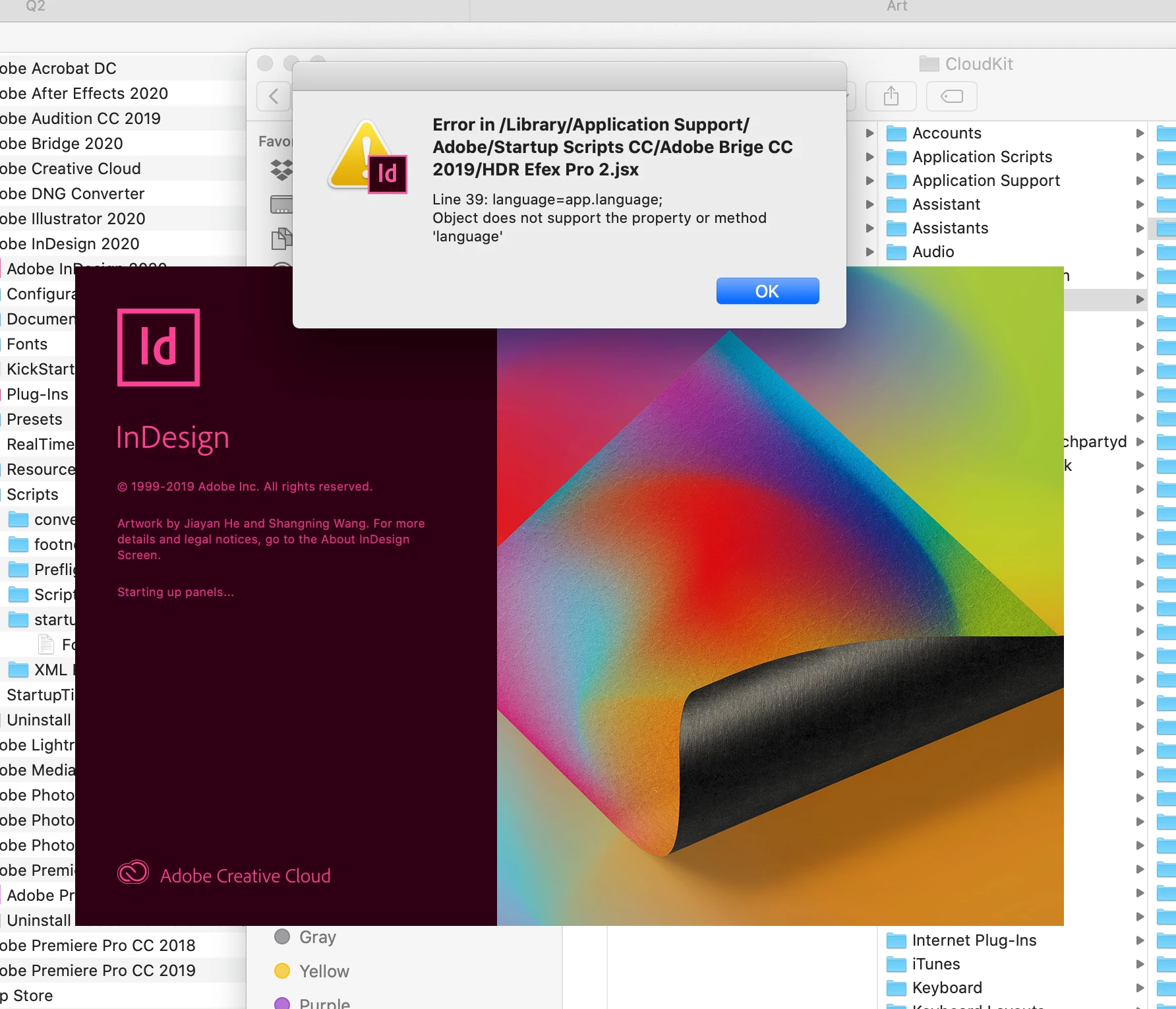
Task: Expand the Application Scripts folder arrow
Action: (1140, 157)
